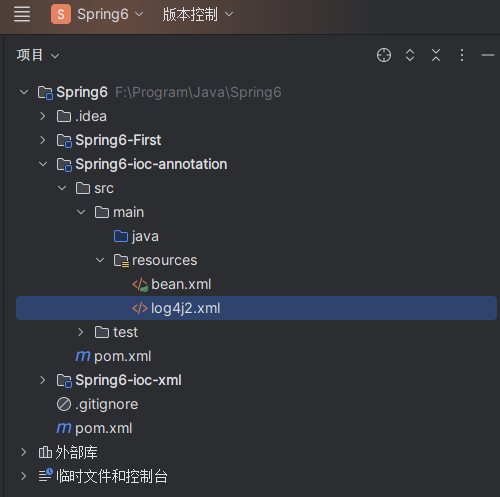Select the java source folder name

pos(145,237)
